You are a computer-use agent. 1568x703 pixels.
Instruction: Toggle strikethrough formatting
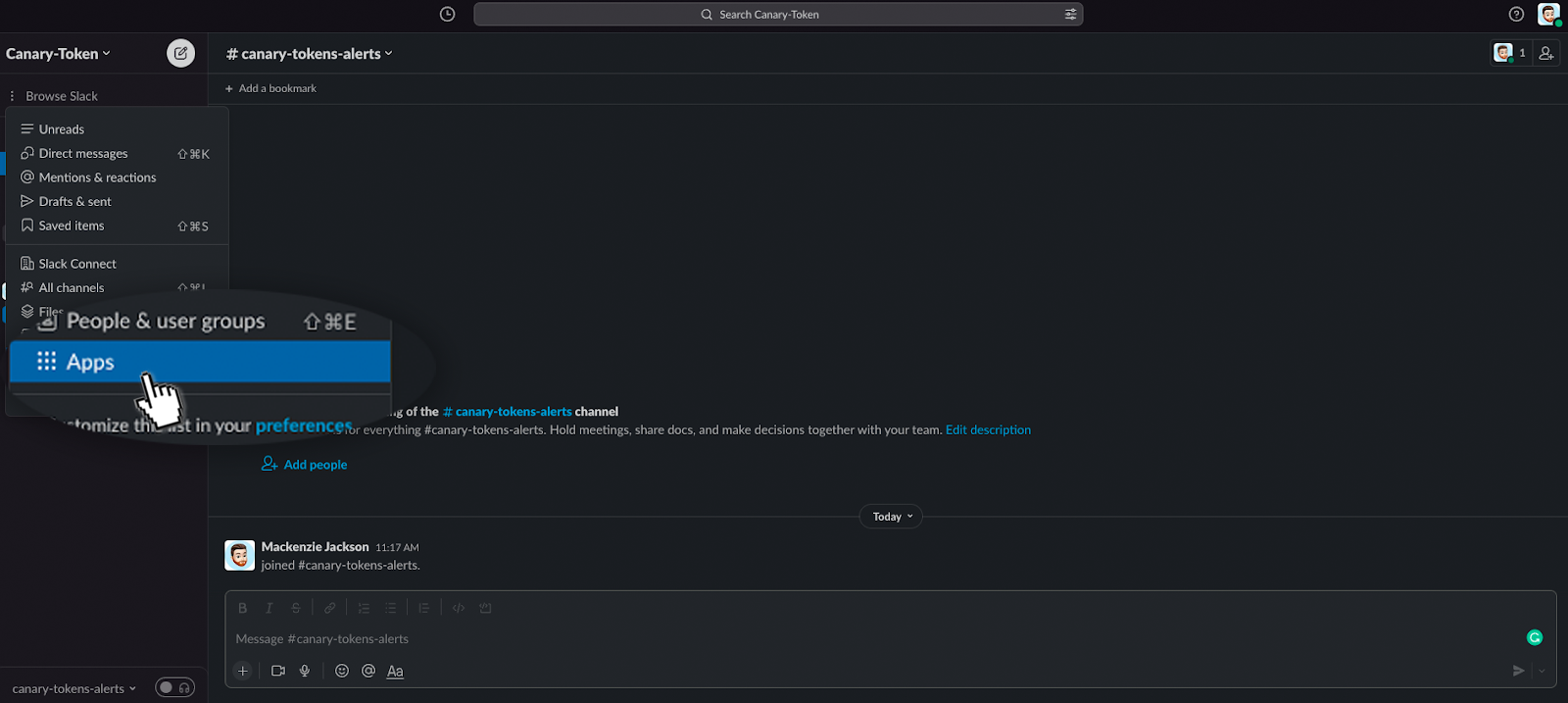click(x=296, y=608)
